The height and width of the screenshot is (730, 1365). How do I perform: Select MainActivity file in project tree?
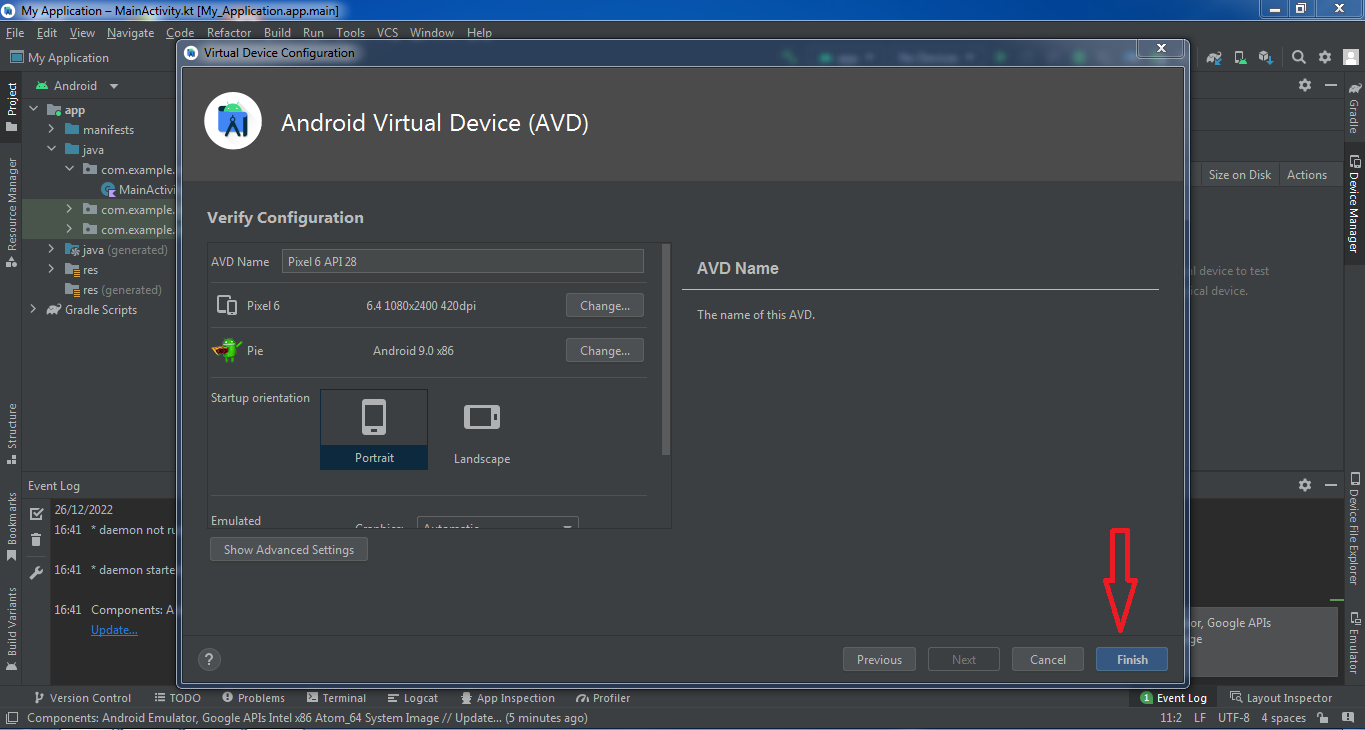(x=139, y=190)
